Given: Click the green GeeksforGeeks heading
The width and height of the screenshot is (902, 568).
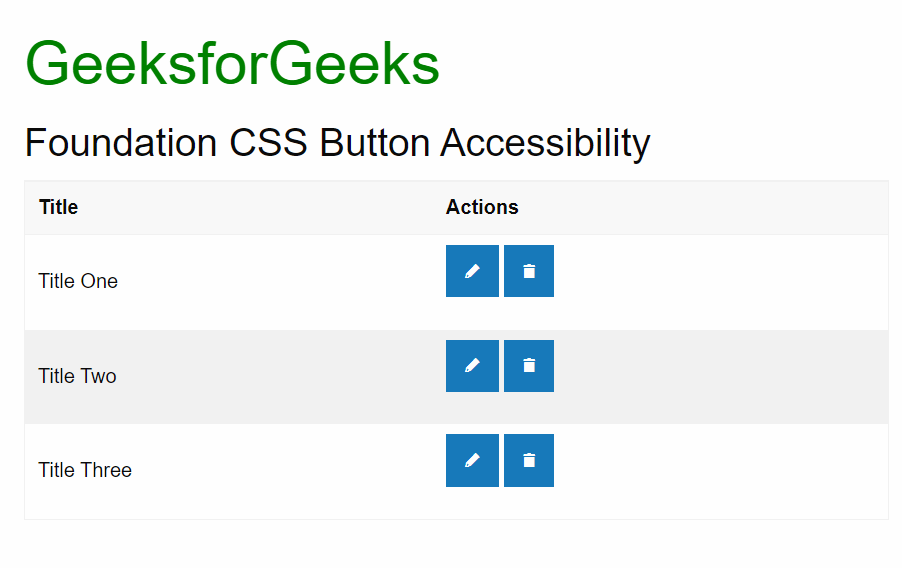Looking at the screenshot, I should click(x=232, y=64).
